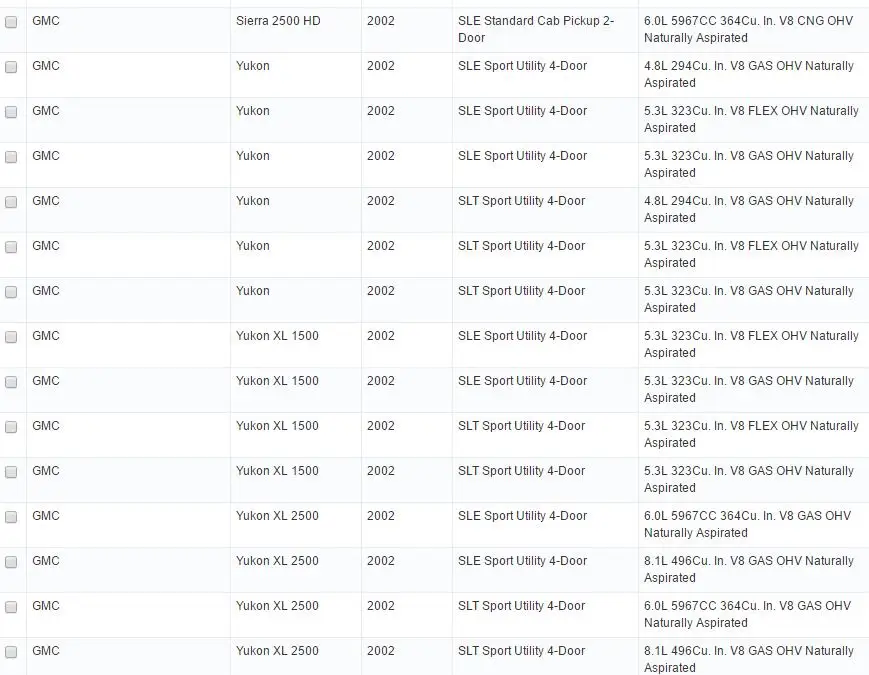
Task: Click 'Yukon XL 1500' in SLT 5.3L GAS row
Action: [x=277, y=471]
